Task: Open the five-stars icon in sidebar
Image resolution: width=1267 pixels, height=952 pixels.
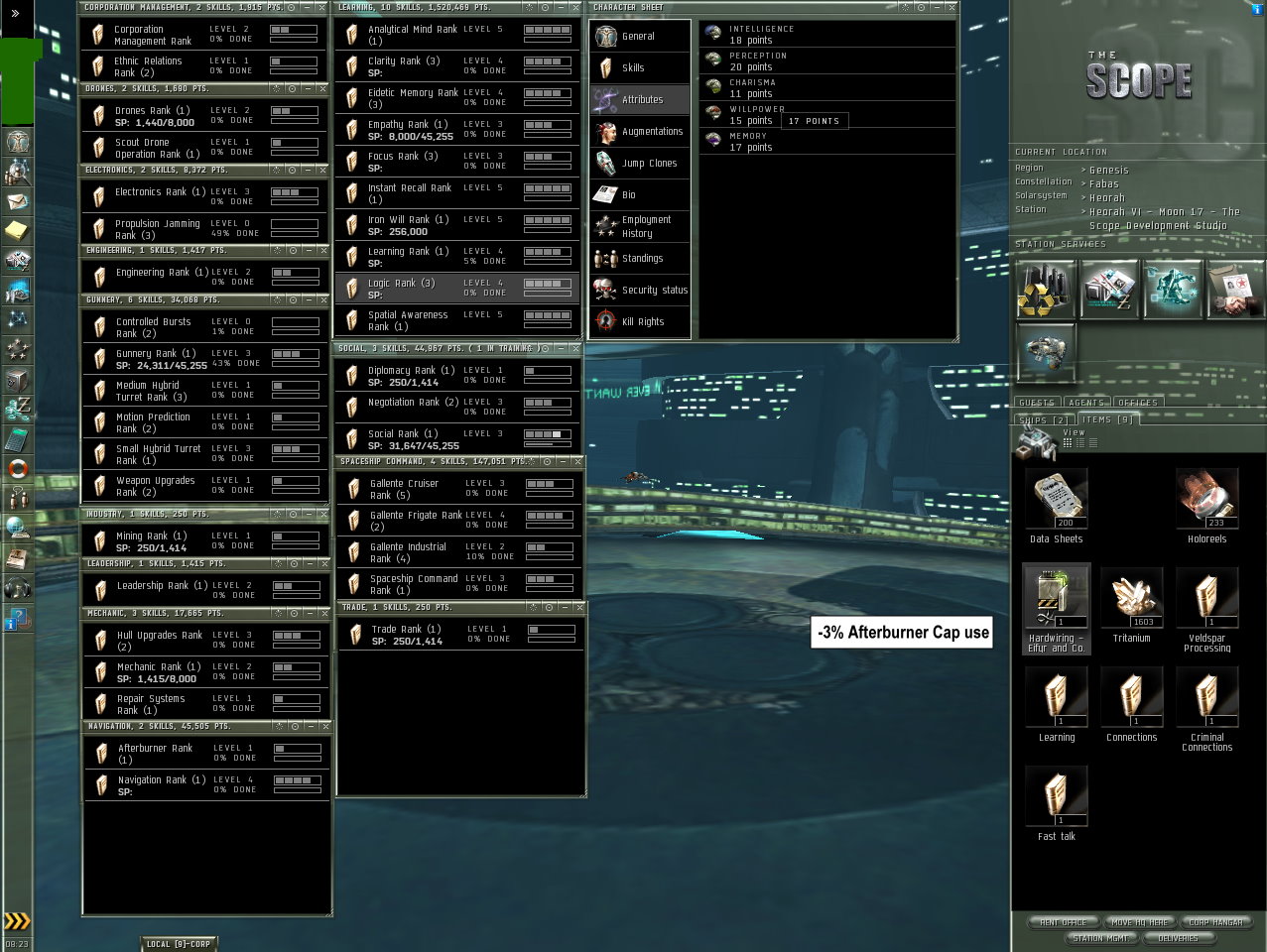Action: tap(17, 350)
